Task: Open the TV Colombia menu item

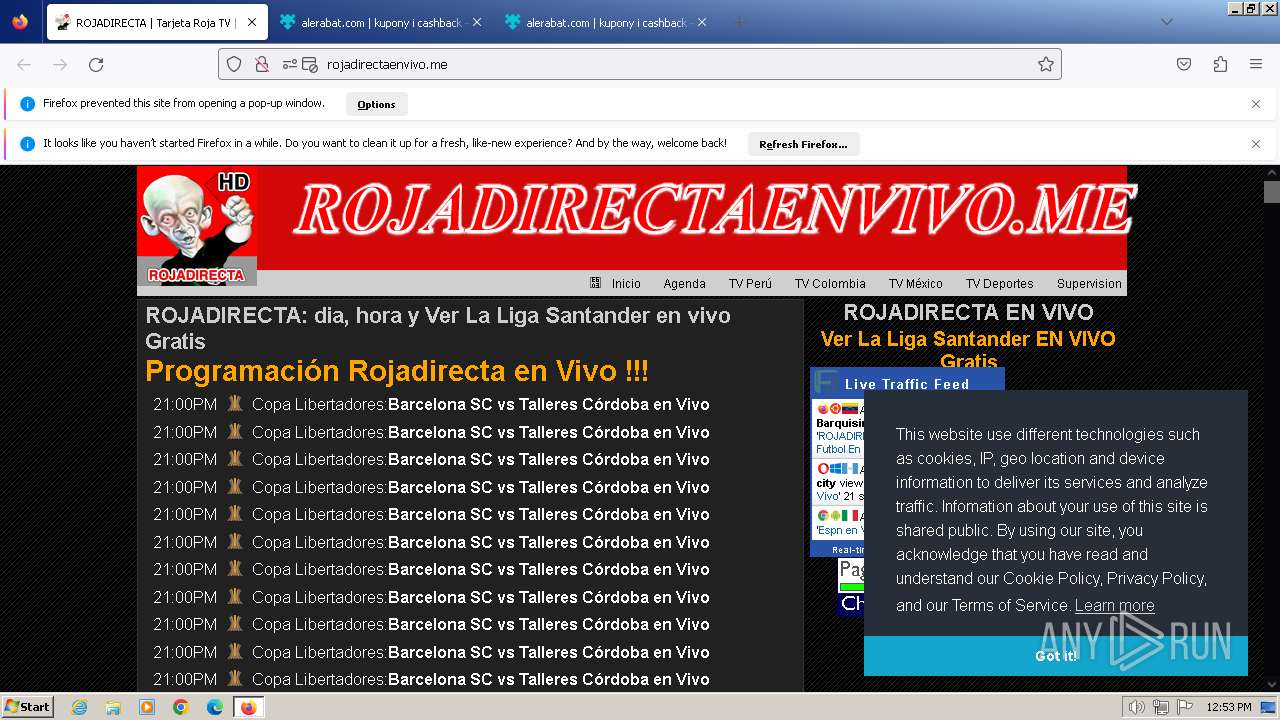Action: click(830, 283)
